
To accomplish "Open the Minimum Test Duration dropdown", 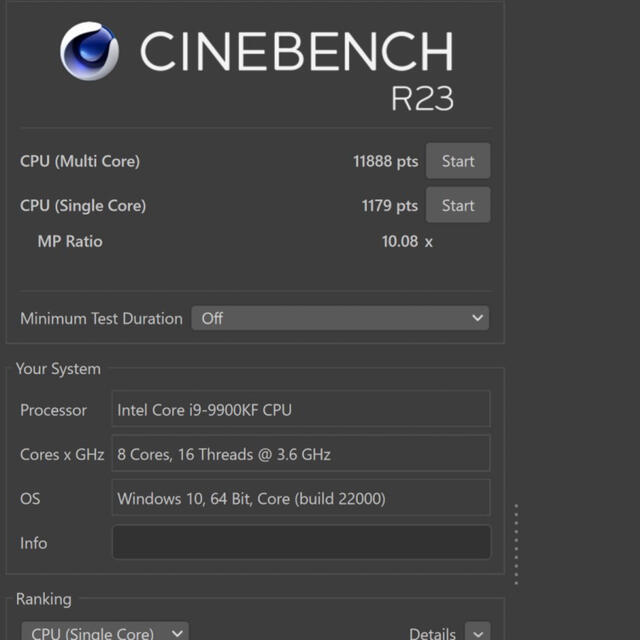I will click(x=340, y=318).
